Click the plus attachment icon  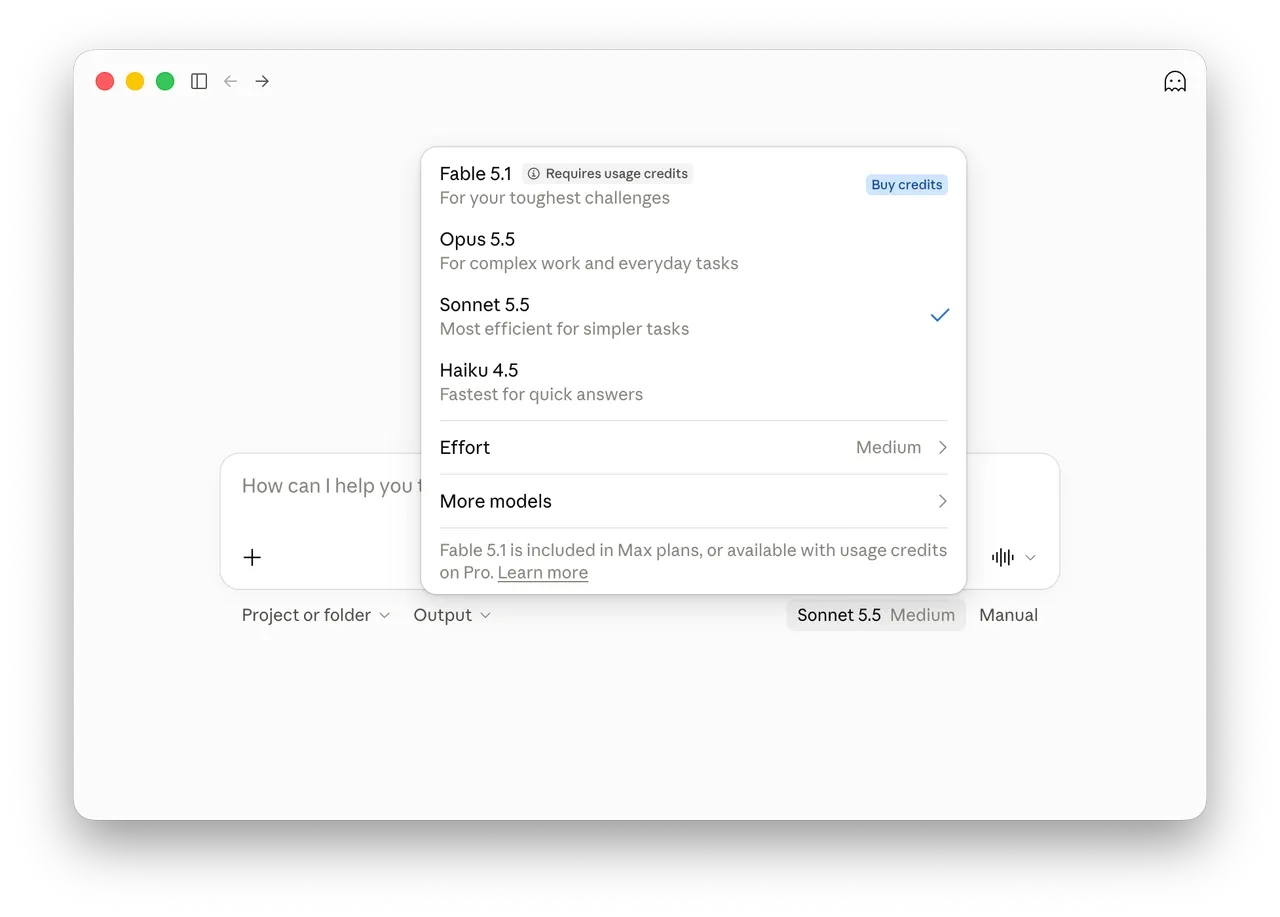click(x=252, y=557)
